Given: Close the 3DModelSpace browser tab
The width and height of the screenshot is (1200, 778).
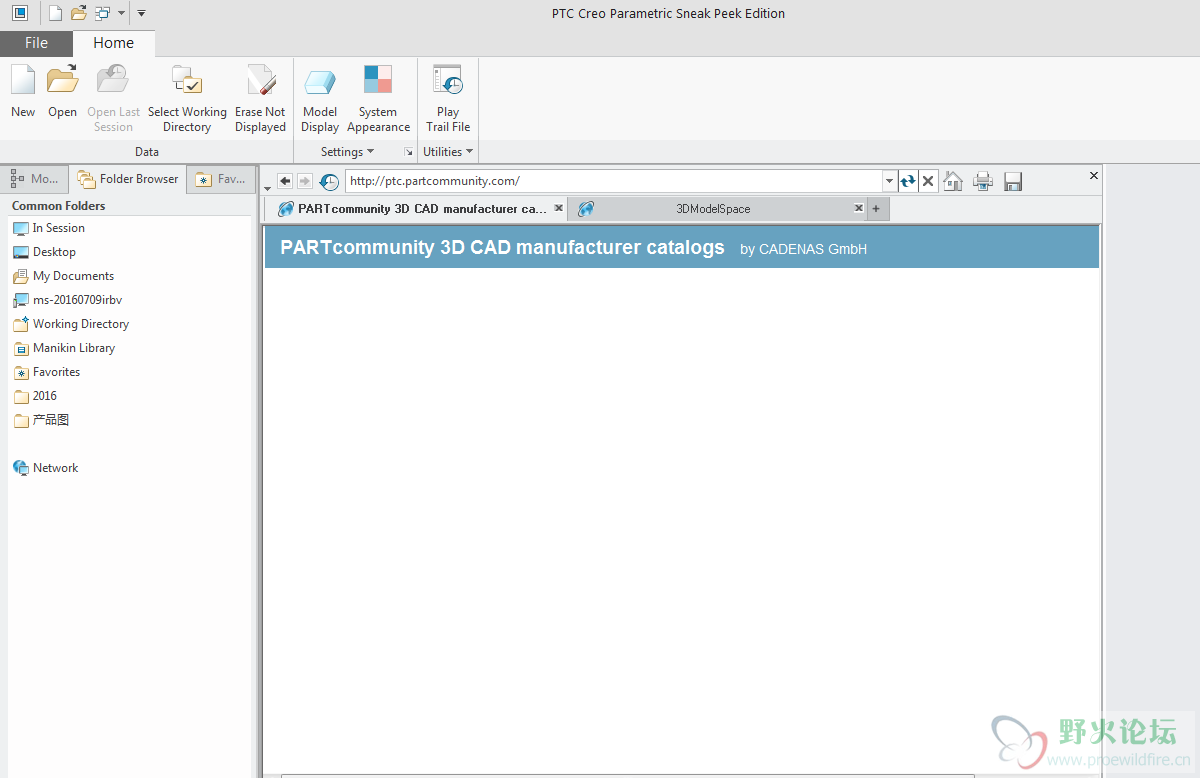Looking at the screenshot, I should point(858,208).
